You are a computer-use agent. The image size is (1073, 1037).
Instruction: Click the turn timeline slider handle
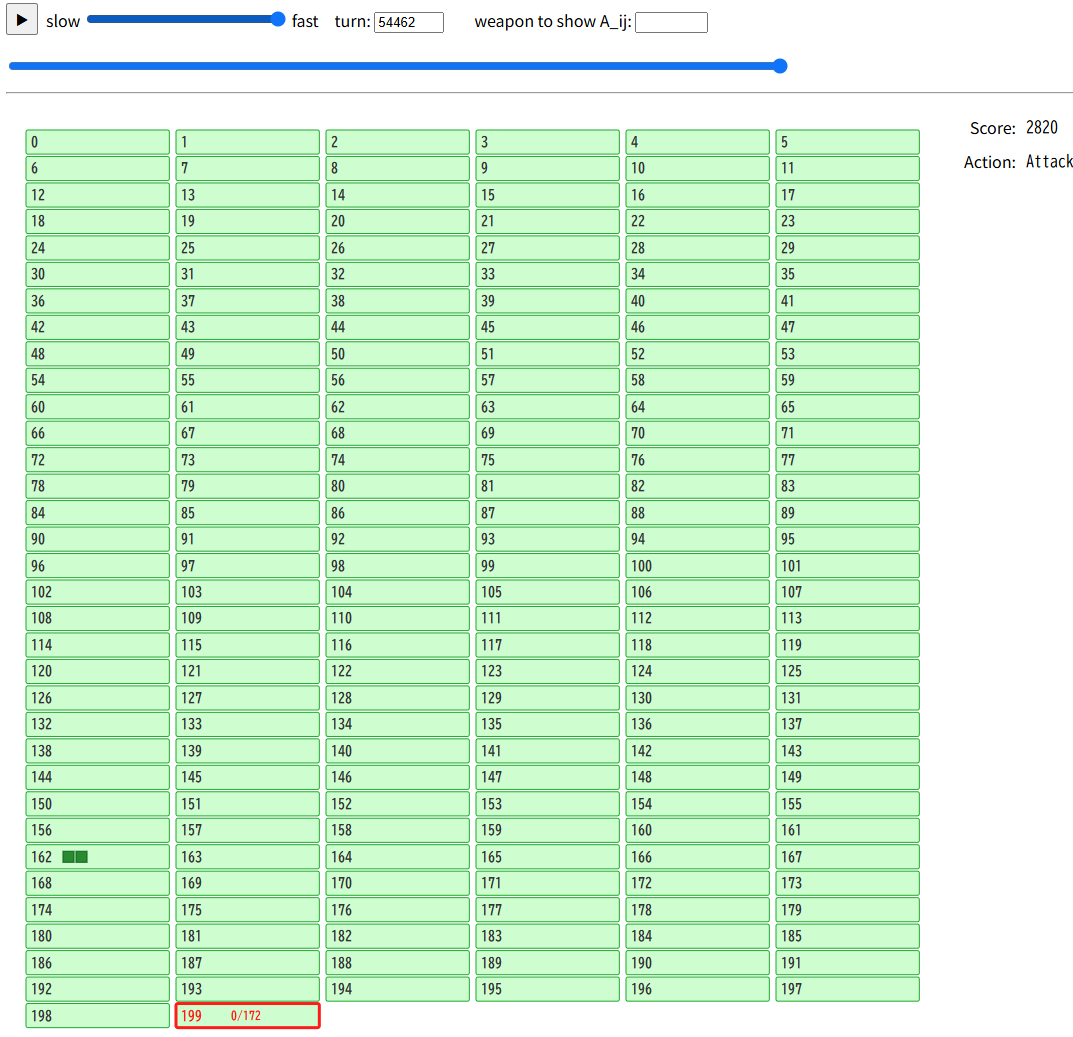(x=780, y=66)
